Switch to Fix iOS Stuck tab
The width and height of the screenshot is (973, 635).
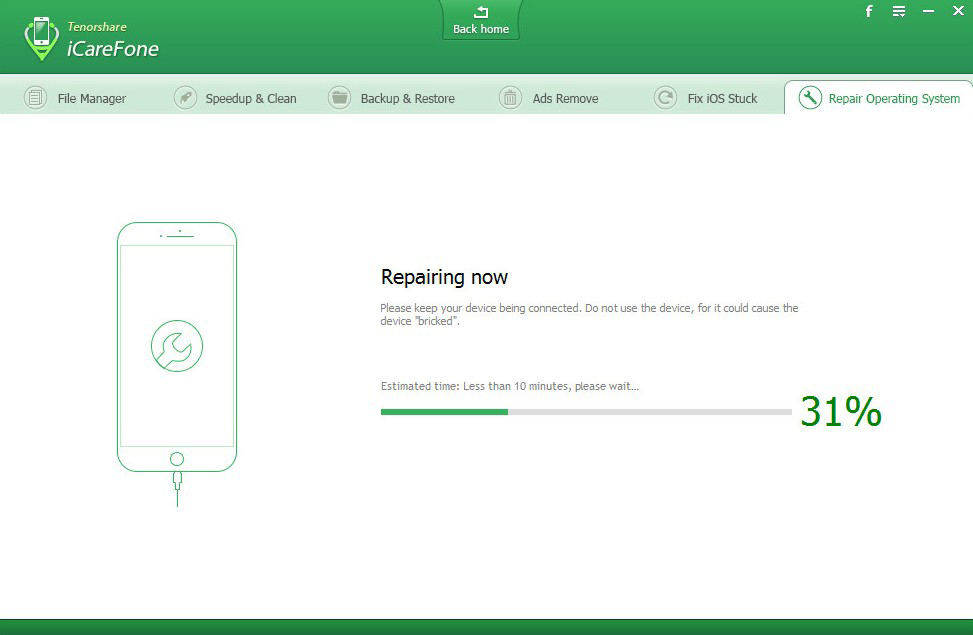click(706, 98)
